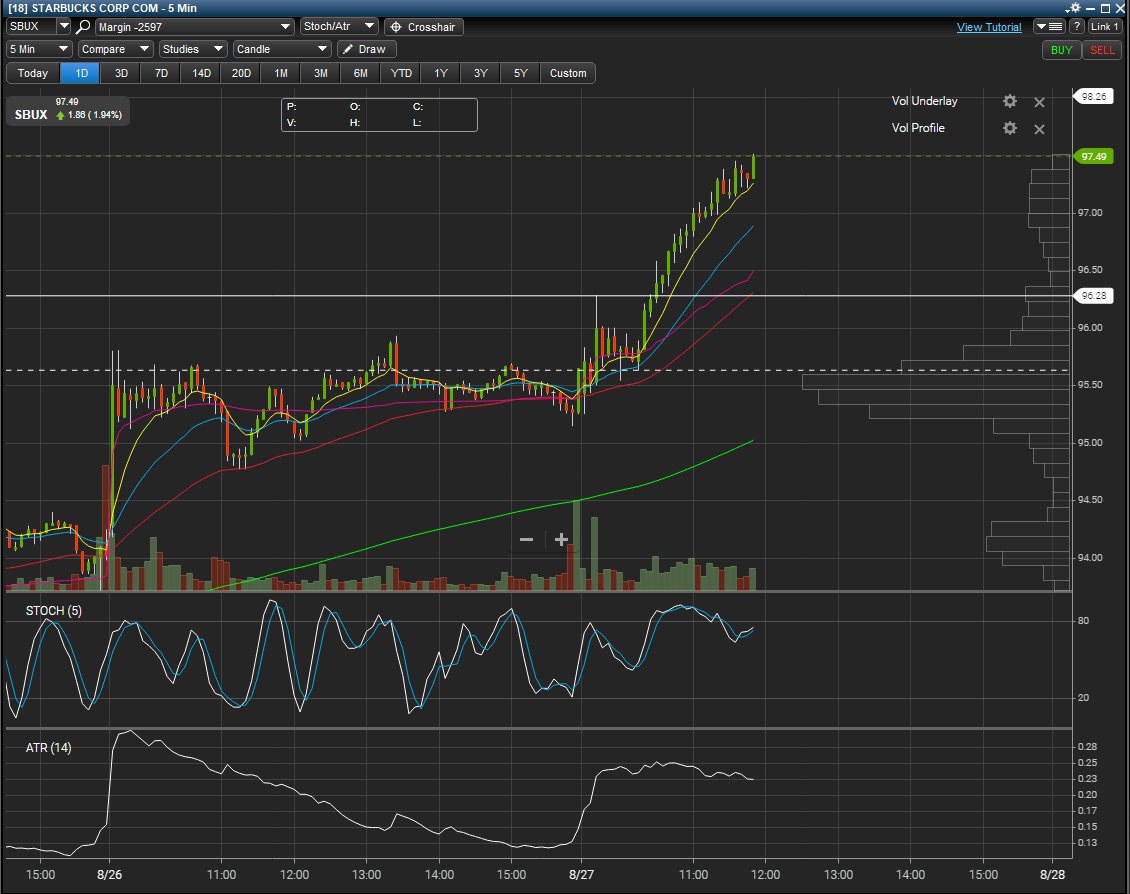
Task: Remove the Vol Underlay study
Action: coord(1039,102)
